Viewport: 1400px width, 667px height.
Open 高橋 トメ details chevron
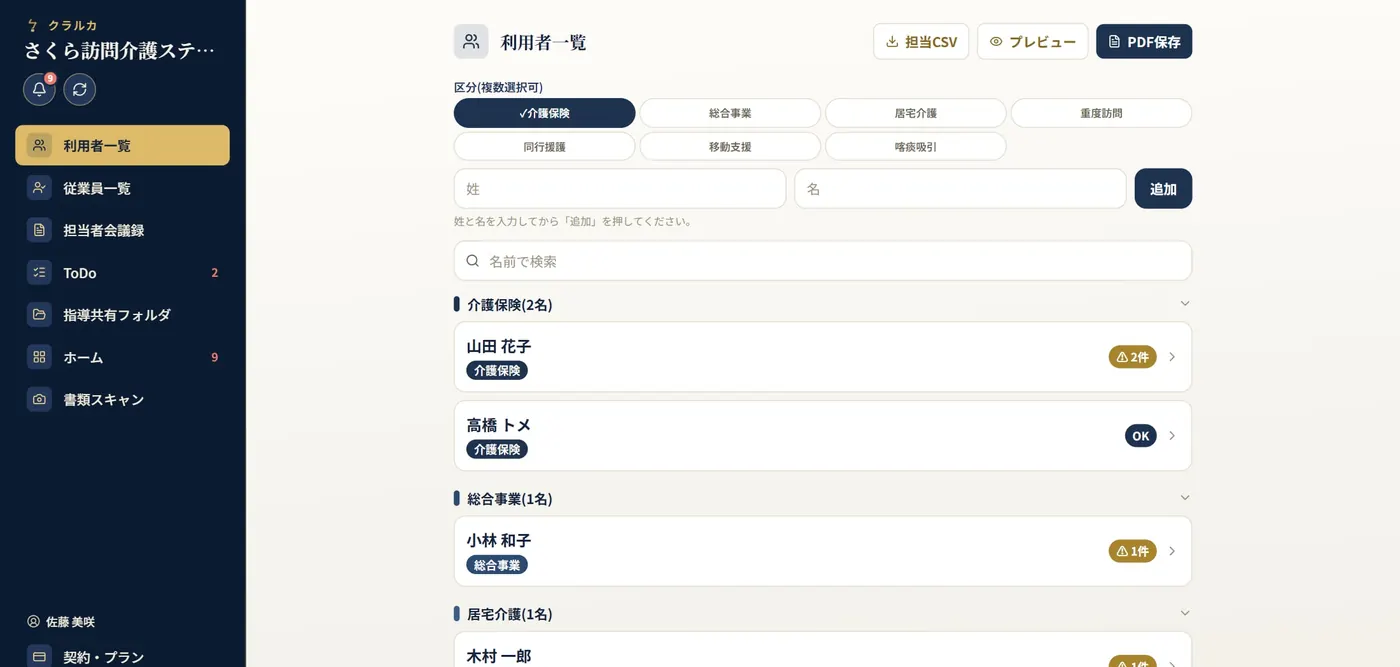click(1172, 436)
